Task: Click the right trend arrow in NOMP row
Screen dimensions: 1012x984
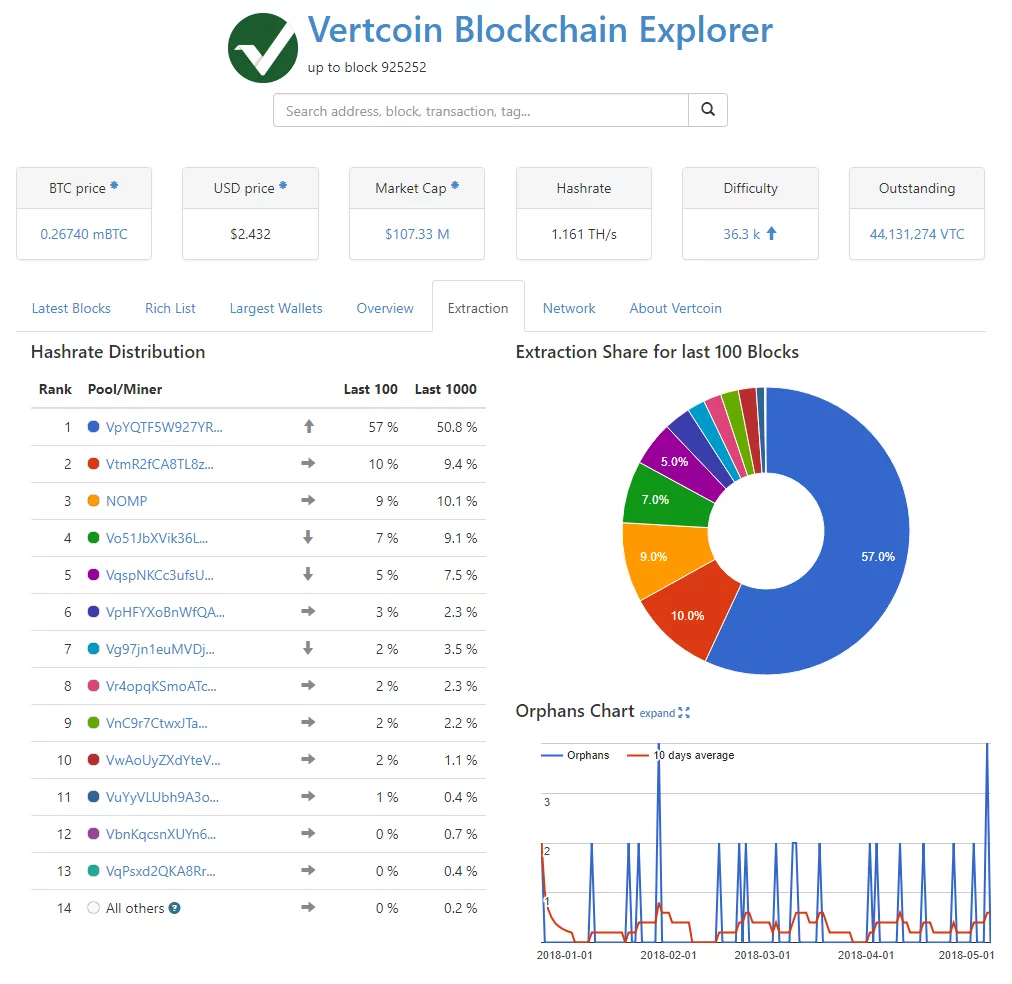Action: click(308, 500)
